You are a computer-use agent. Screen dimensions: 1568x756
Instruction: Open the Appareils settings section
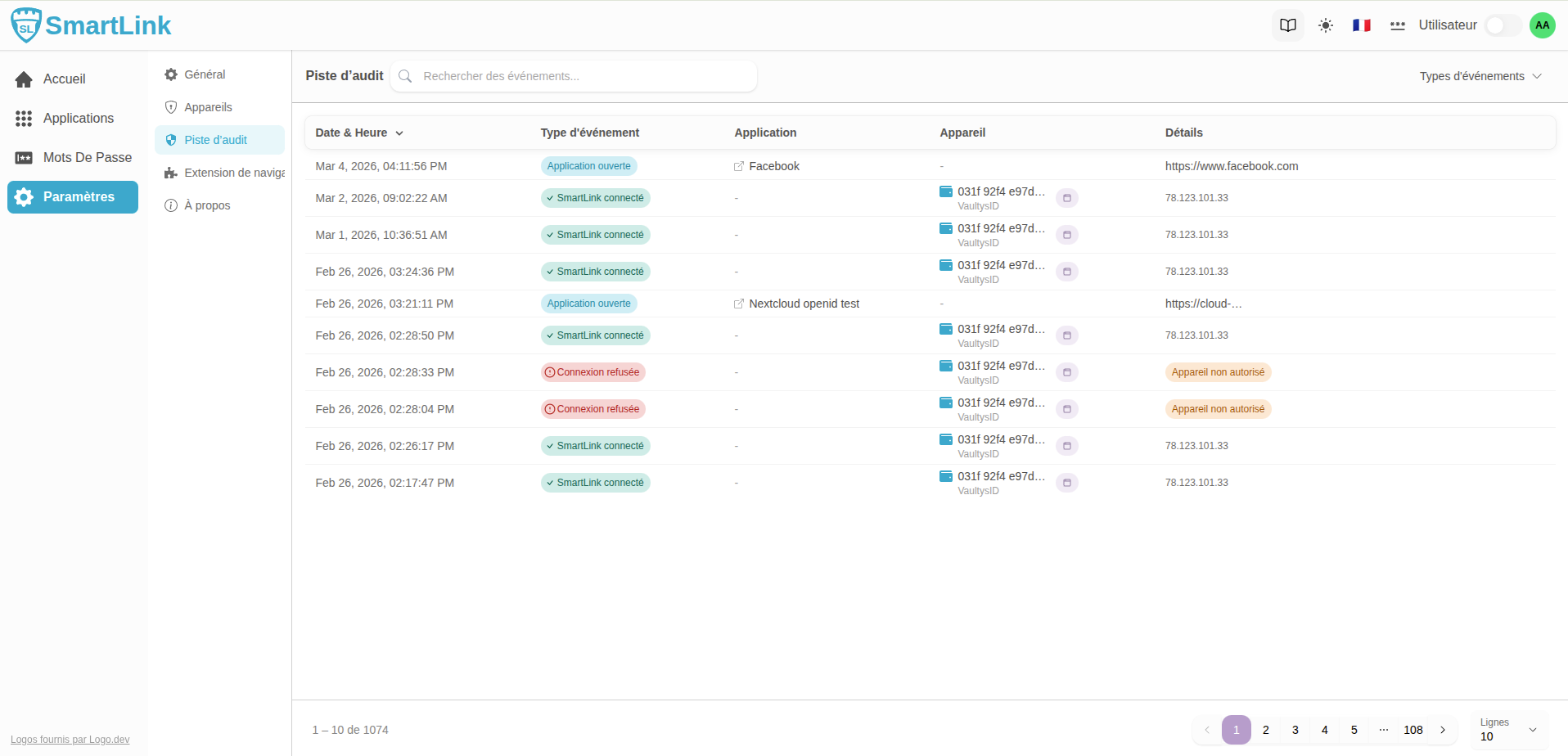(208, 107)
